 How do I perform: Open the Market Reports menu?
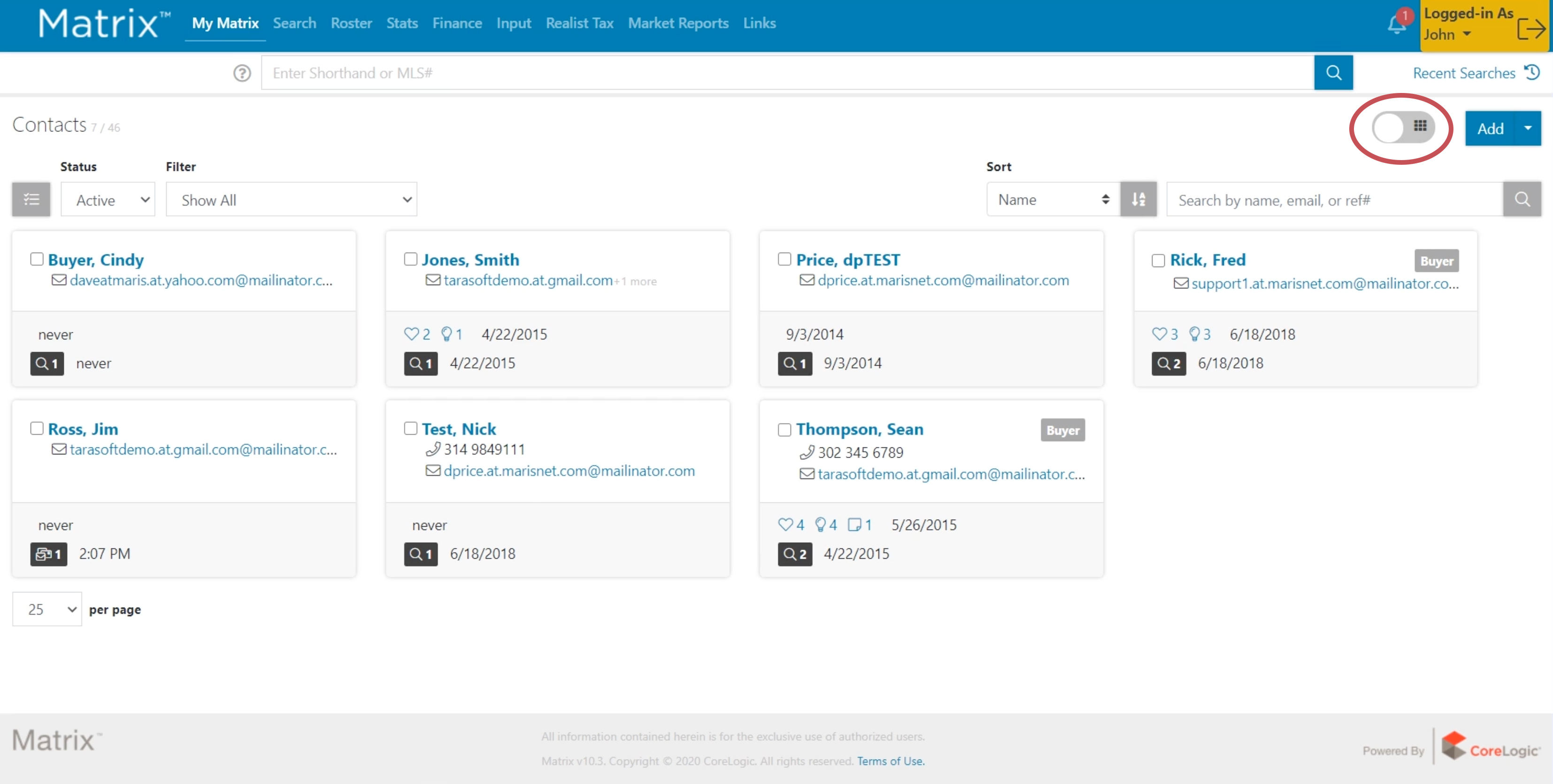(677, 23)
